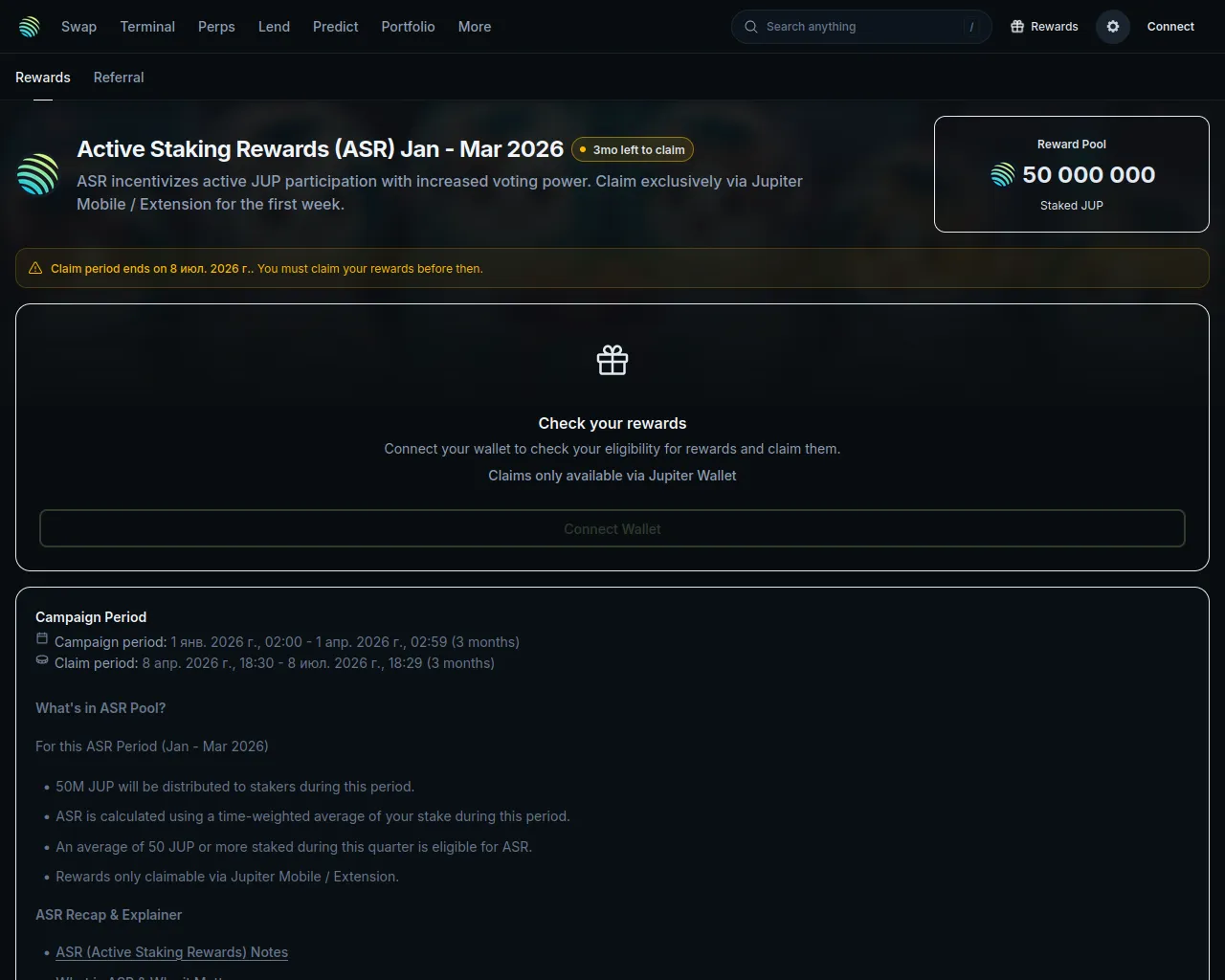The width and height of the screenshot is (1225, 980).
Task: Click the ASR Recap & Explainer heading
Action: pos(108,915)
